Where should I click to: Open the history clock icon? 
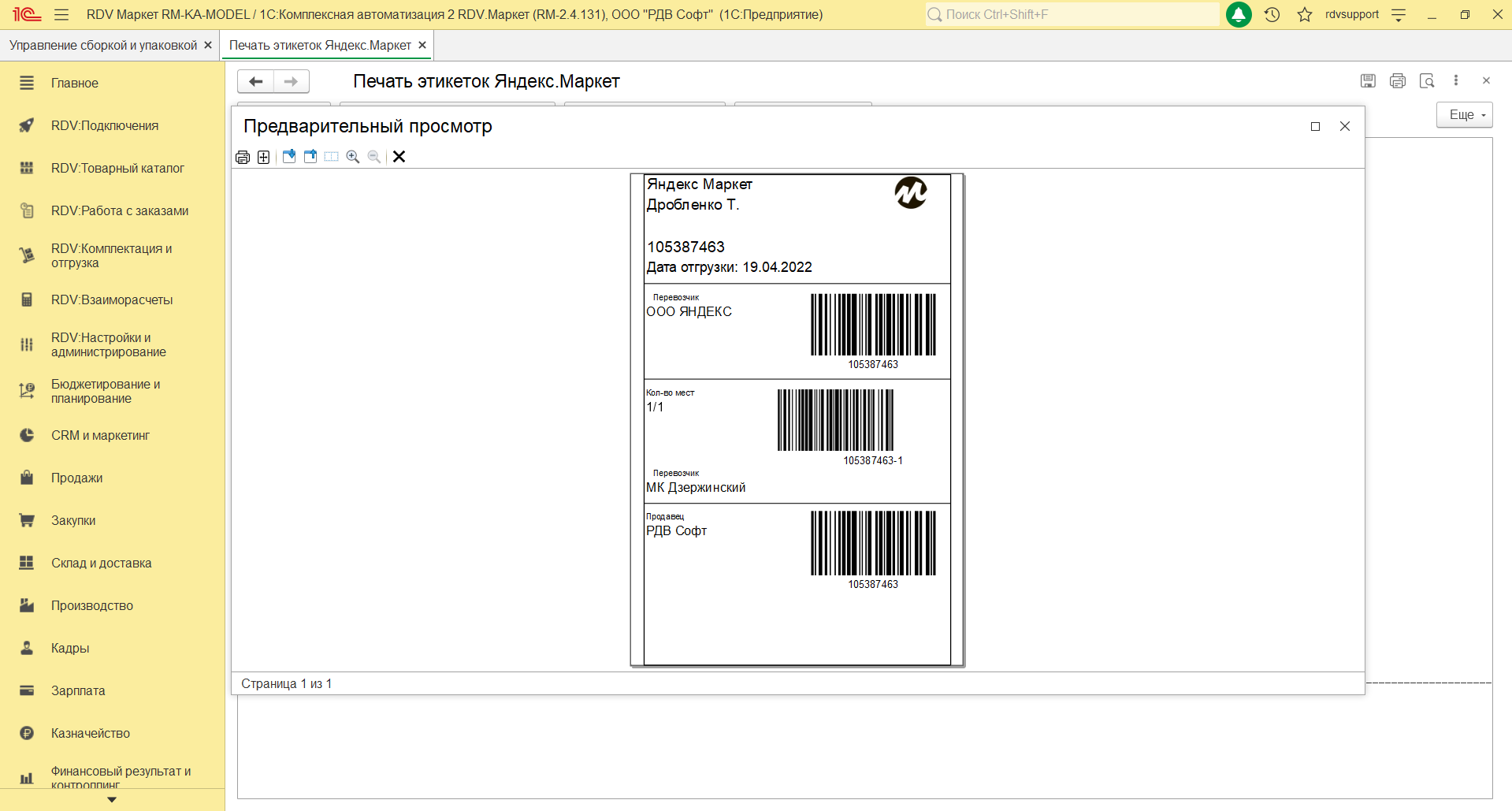(x=1272, y=14)
